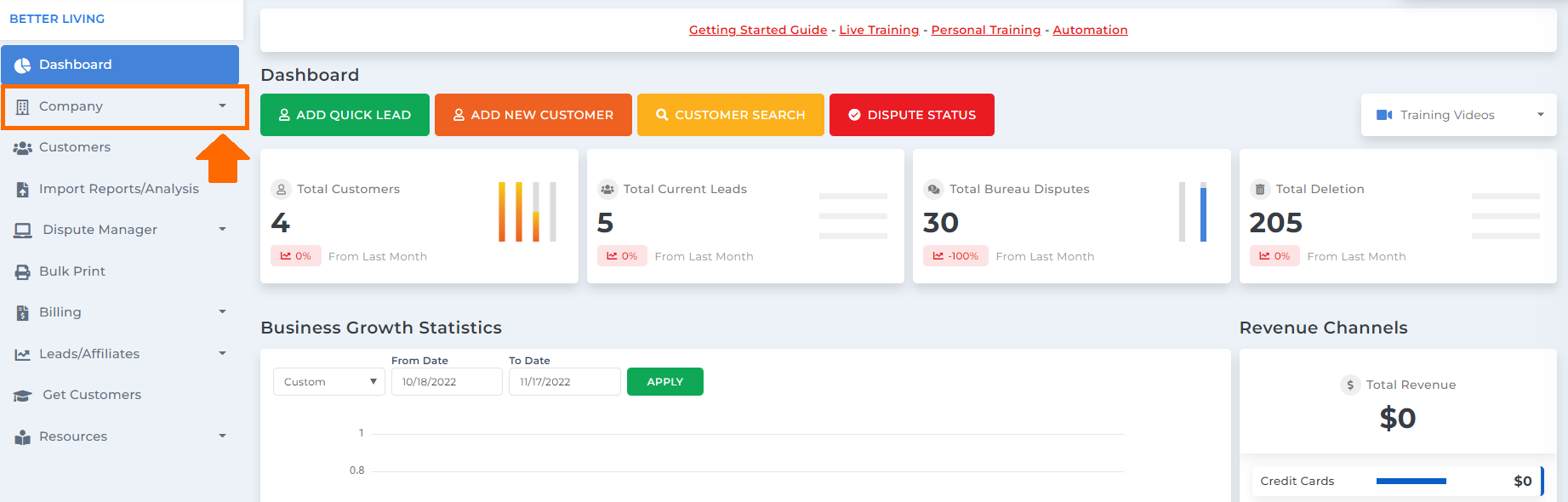Click the Total Revenue dollar icon
The height and width of the screenshot is (502, 1568).
pos(1350,385)
